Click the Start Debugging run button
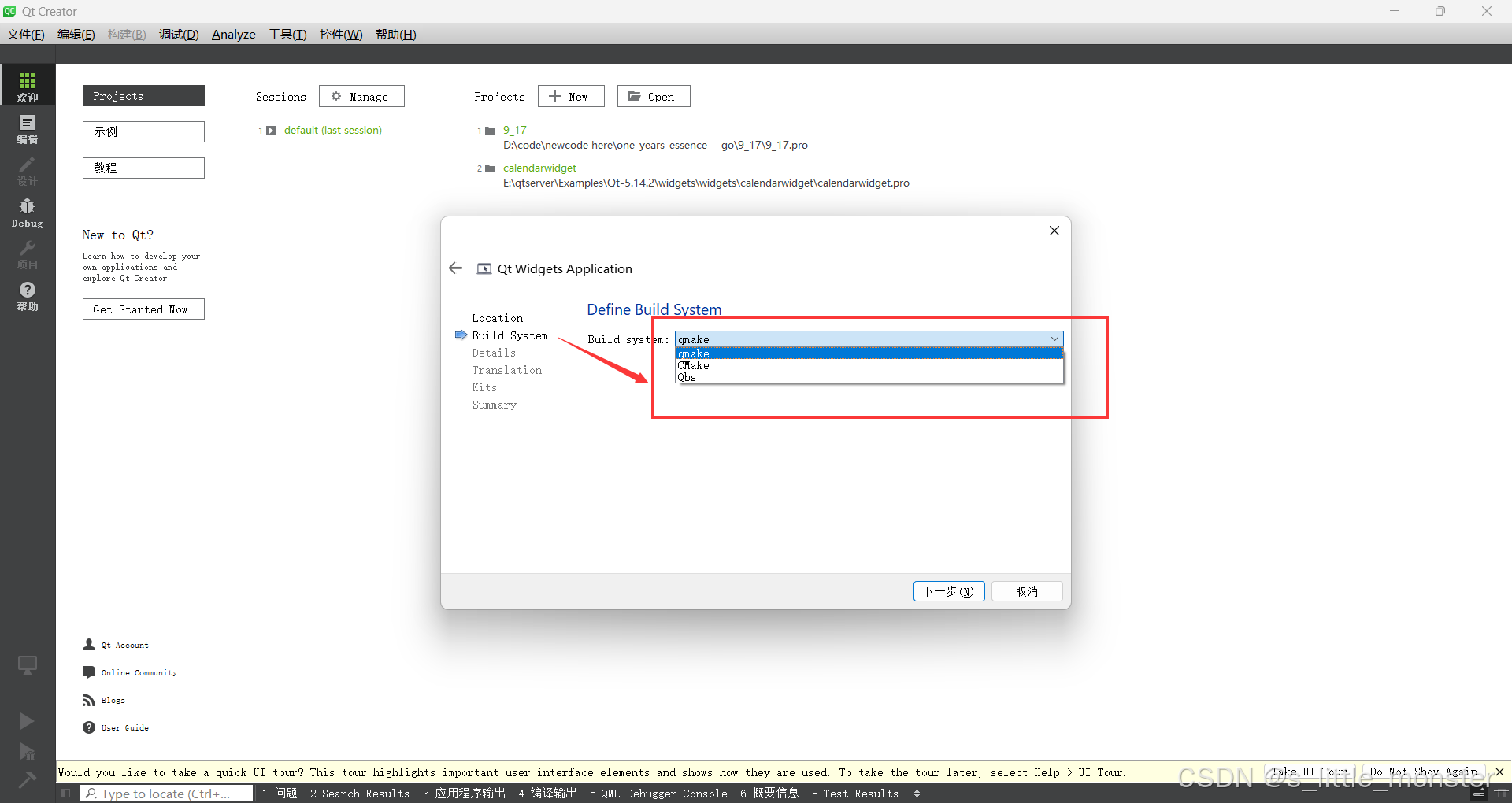The width and height of the screenshot is (1512, 803). [27, 752]
